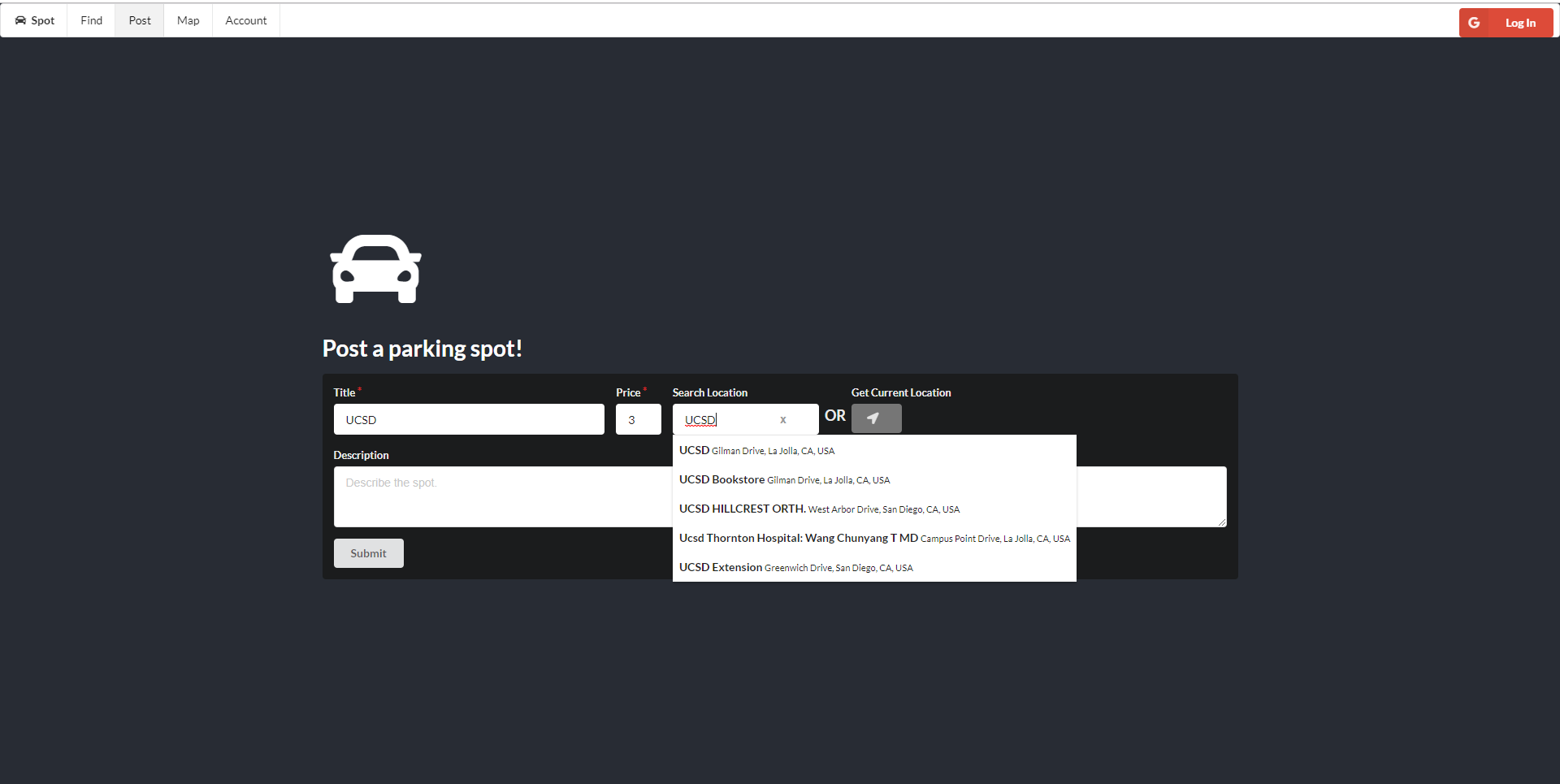
Task: Click the large white car icon
Action: pyautogui.click(x=375, y=269)
